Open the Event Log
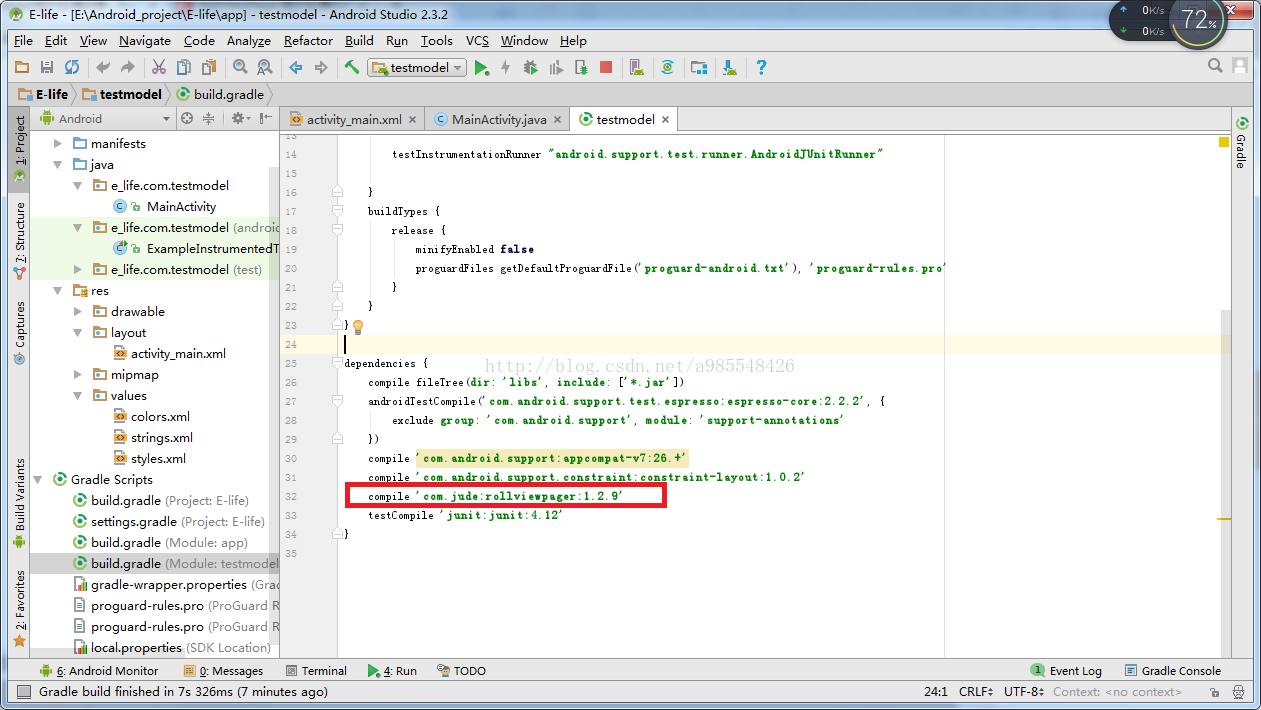Image resolution: width=1261 pixels, height=710 pixels. [1066, 671]
